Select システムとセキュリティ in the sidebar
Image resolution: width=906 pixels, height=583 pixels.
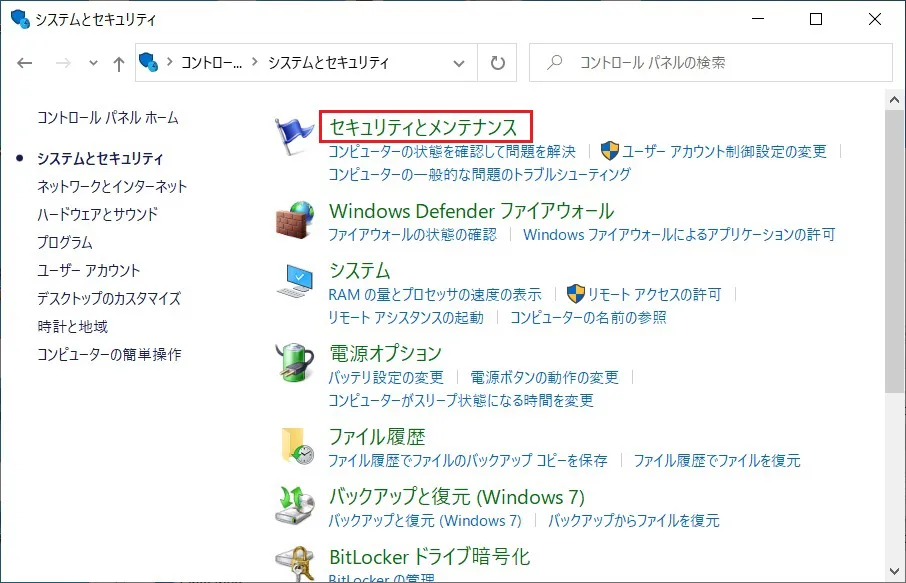(100, 158)
